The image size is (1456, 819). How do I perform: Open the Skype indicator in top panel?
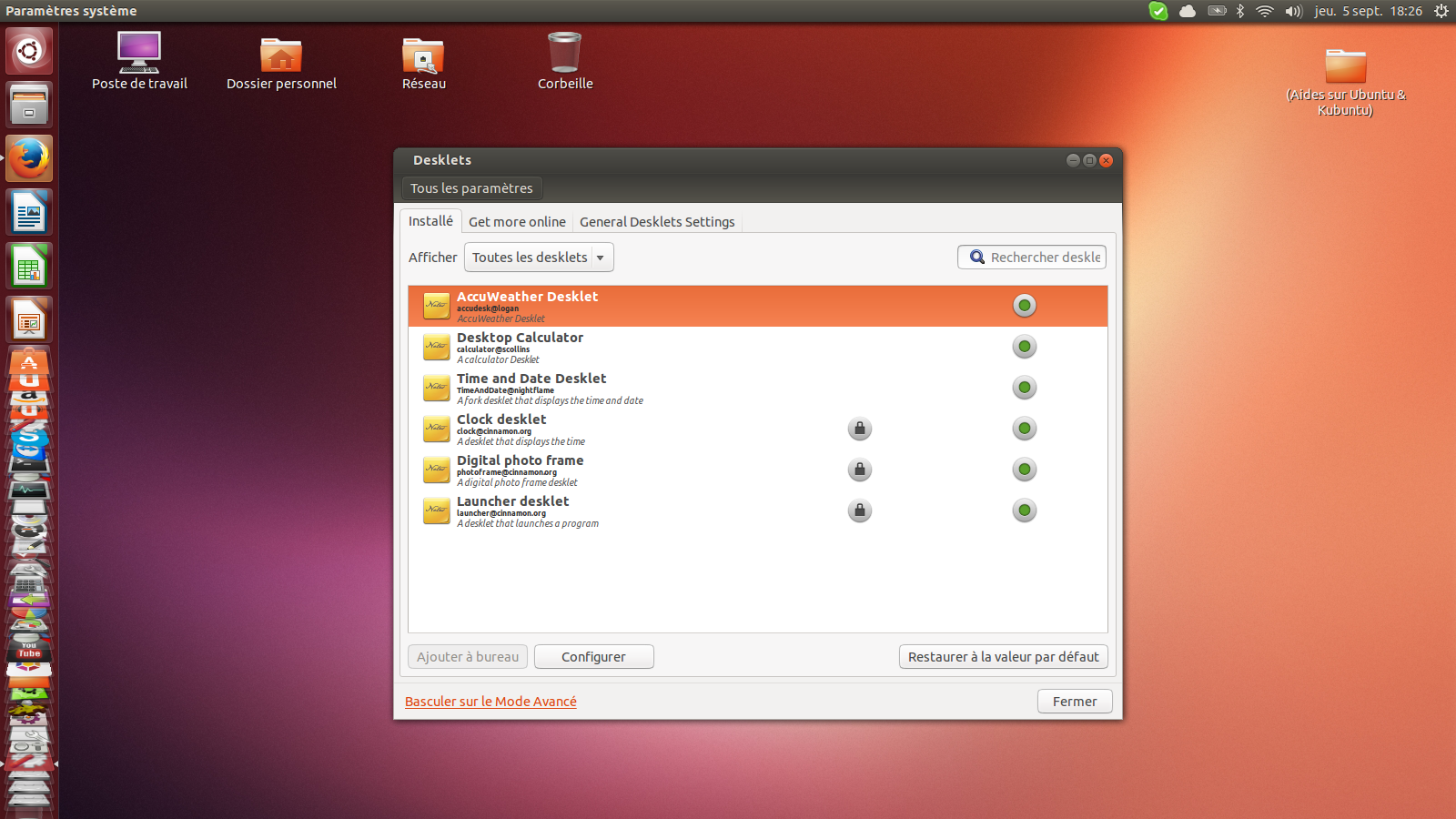click(x=1158, y=11)
